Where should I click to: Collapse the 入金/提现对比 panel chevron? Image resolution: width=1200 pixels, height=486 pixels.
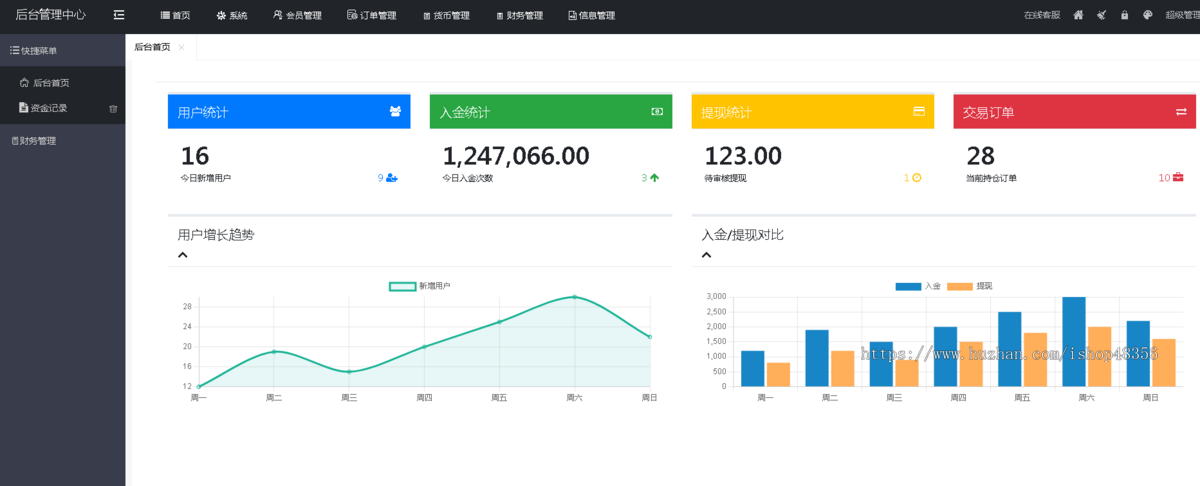(707, 254)
